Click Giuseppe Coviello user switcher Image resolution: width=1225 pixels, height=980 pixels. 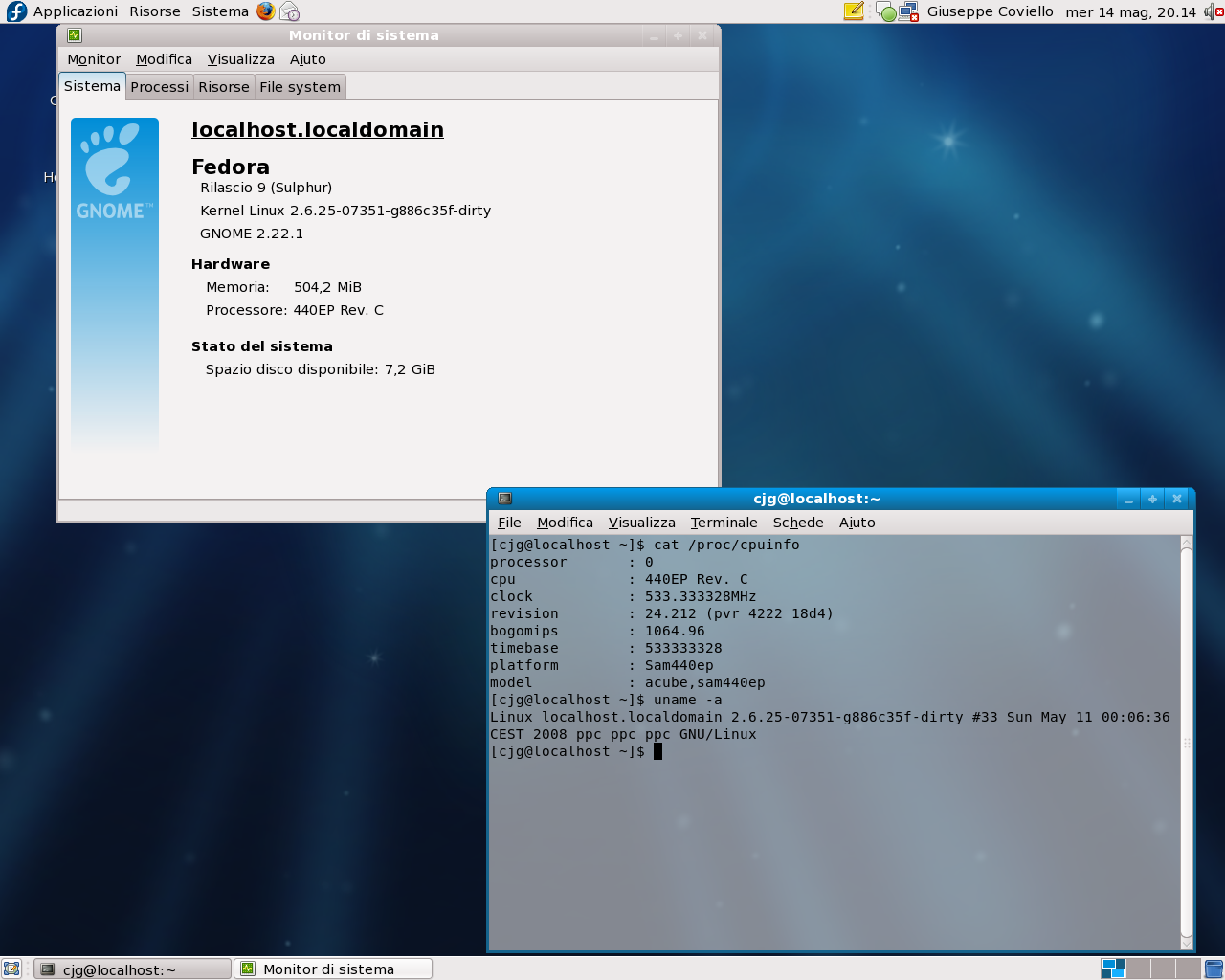(x=990, y=11)
